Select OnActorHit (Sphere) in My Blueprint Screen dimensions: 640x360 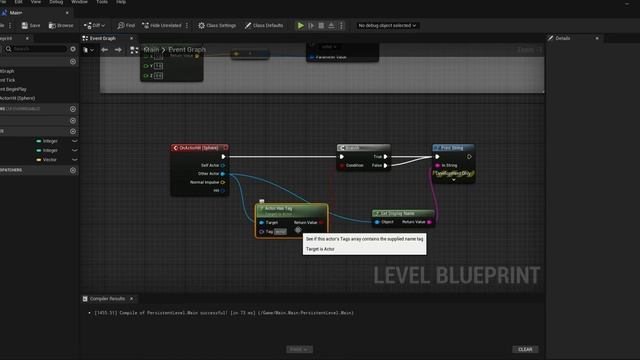tap(18, 98)
